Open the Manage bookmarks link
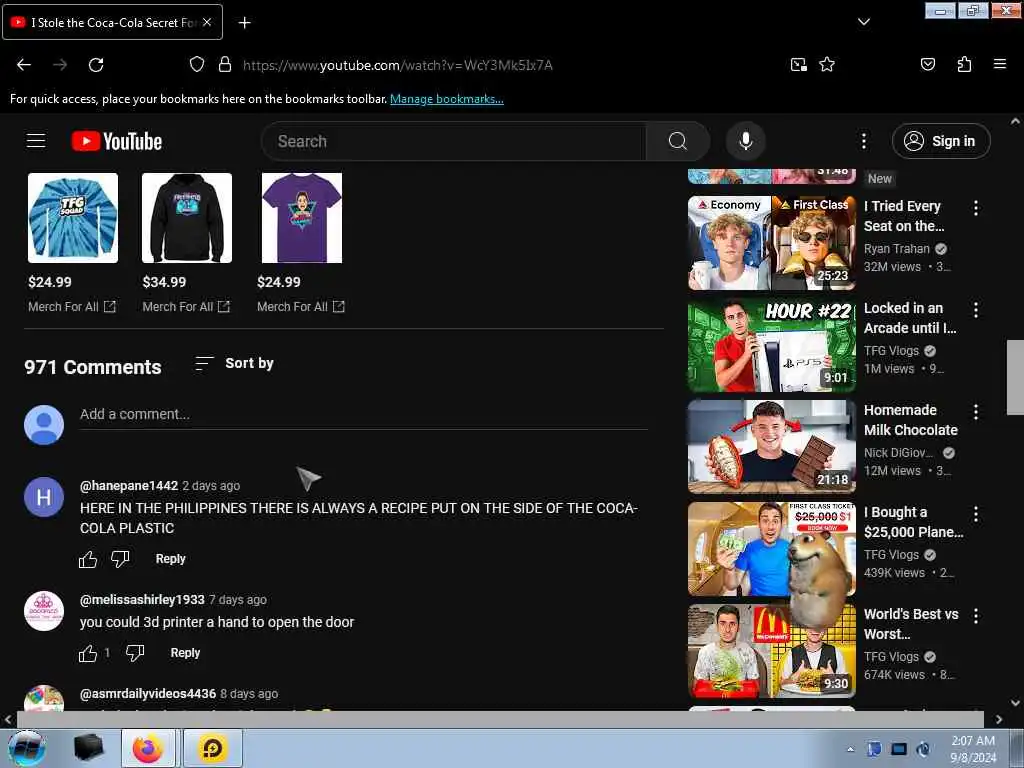Screen dimensions: 1024x768 tap(447, 99)
